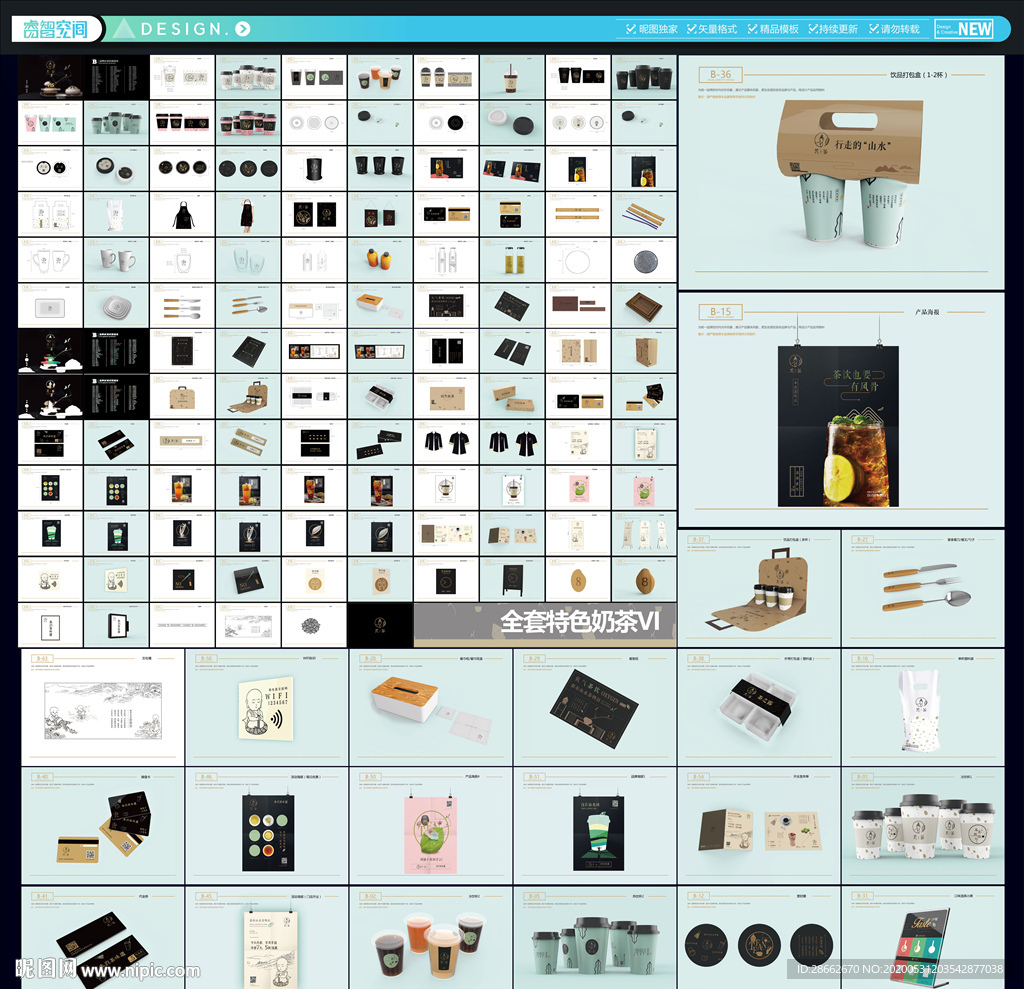
Task: Open the B-46 black tea poster preview
Action: tap(266, 826)
